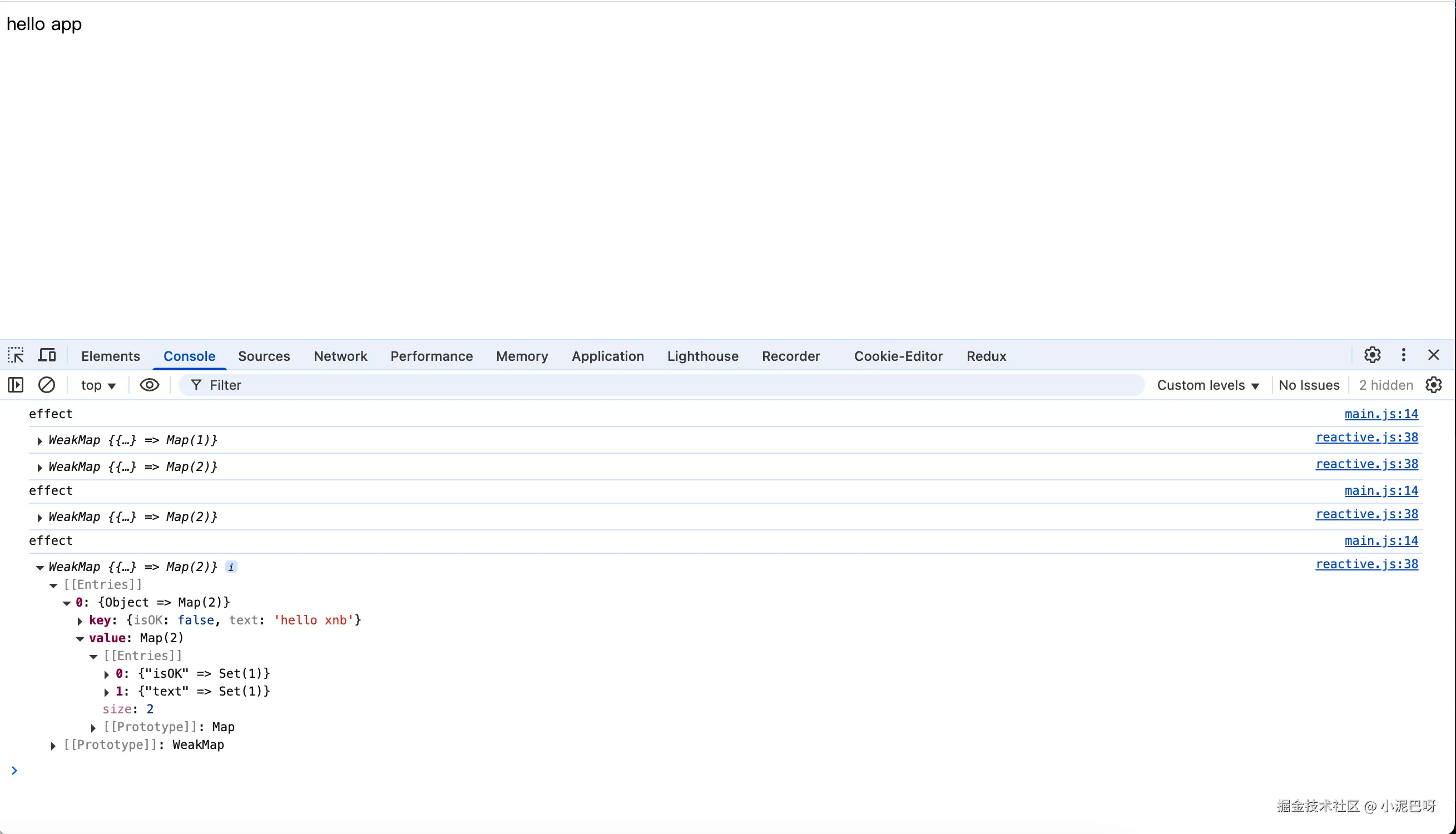Open the Lighthouse tab

(702, 356)
